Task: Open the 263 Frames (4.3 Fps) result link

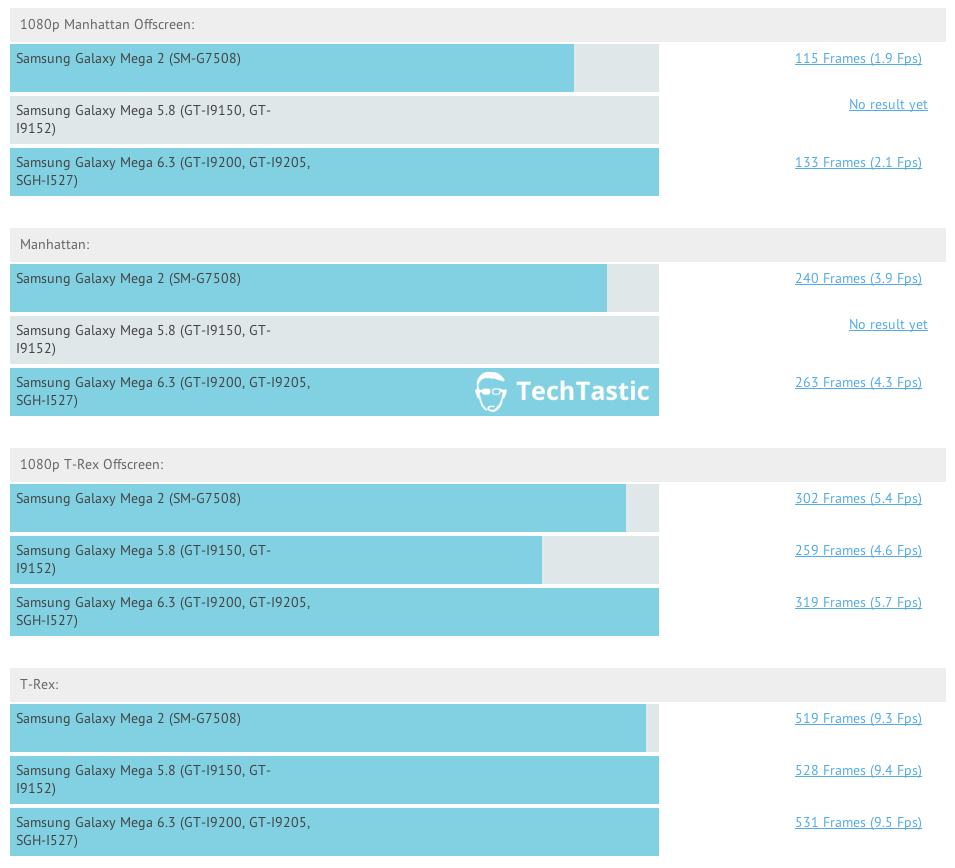Action: [x=858, y=383]
